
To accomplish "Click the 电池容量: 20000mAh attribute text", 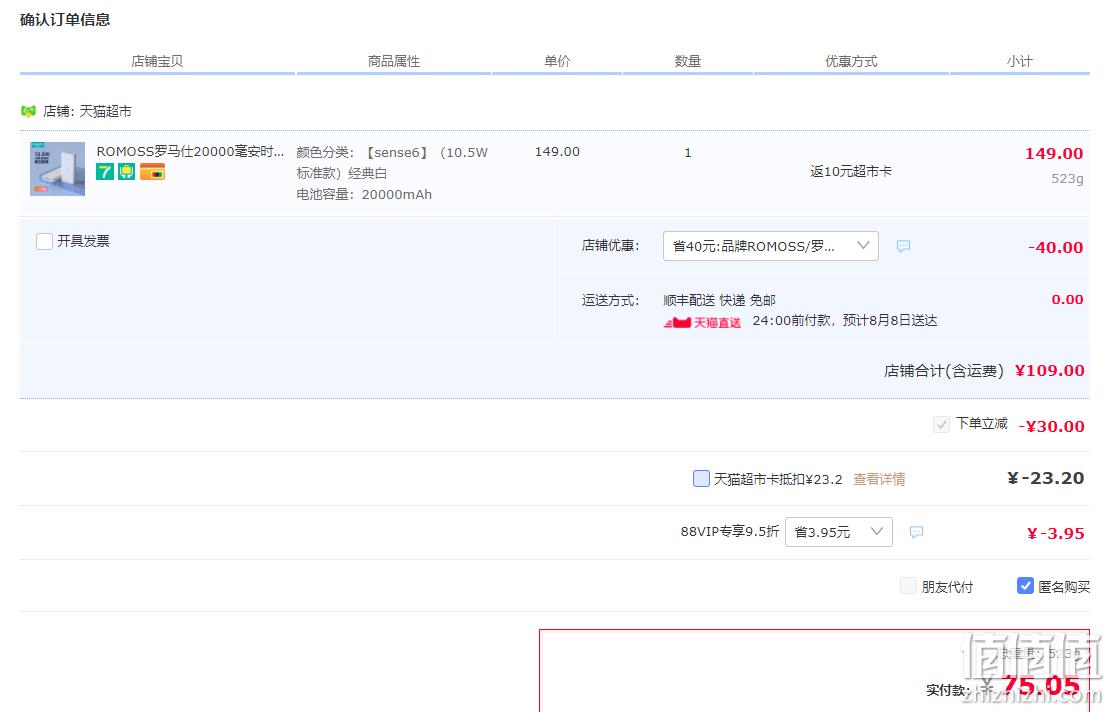I will (x=364, y=194).
